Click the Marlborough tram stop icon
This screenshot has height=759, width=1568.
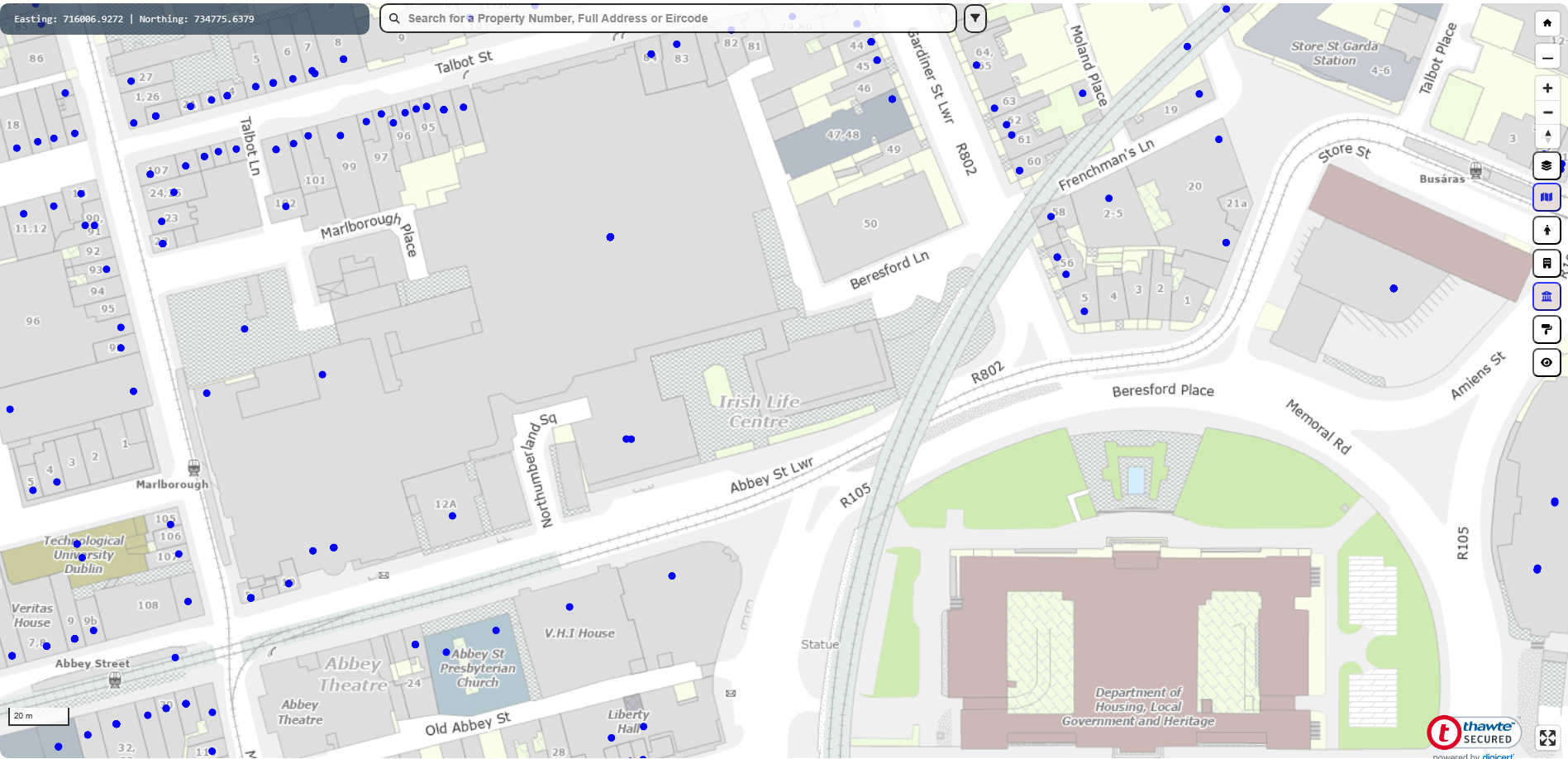coord(193,468)
